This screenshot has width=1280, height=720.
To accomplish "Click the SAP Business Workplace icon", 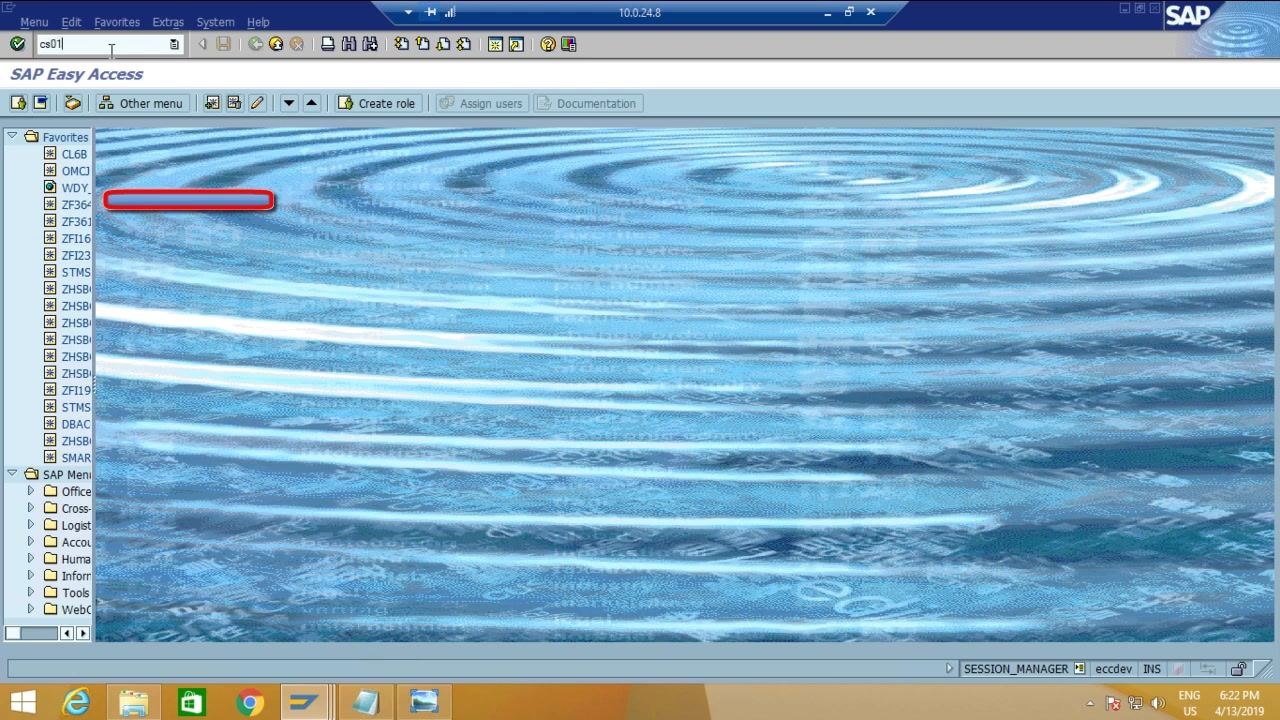I will coord(72,103).
